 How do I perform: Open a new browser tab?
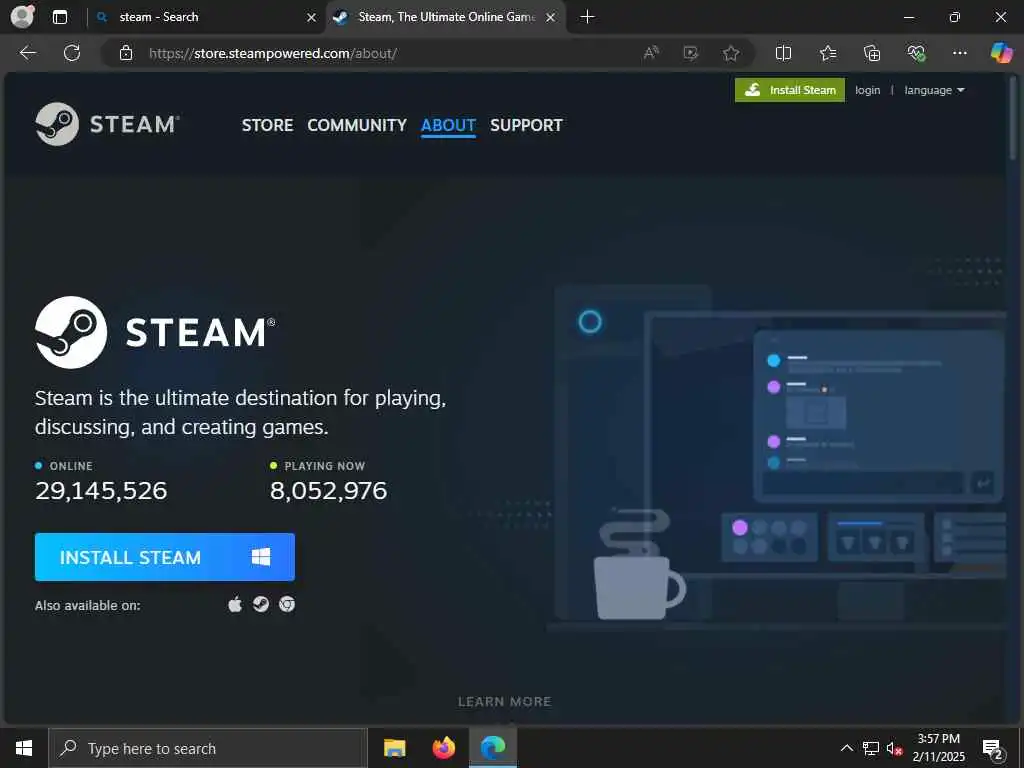pos(587,17)
